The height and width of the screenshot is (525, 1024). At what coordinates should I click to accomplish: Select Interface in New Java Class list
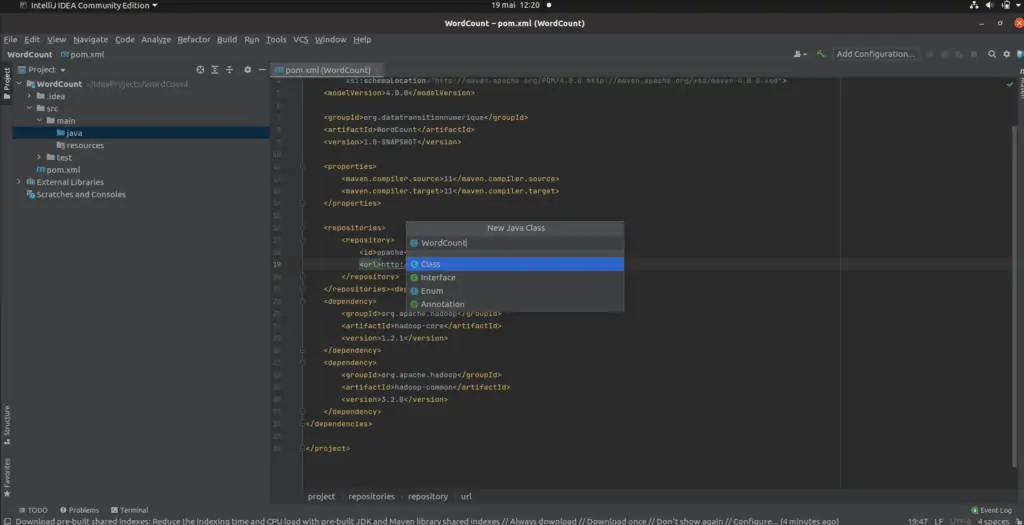[438, 278]
